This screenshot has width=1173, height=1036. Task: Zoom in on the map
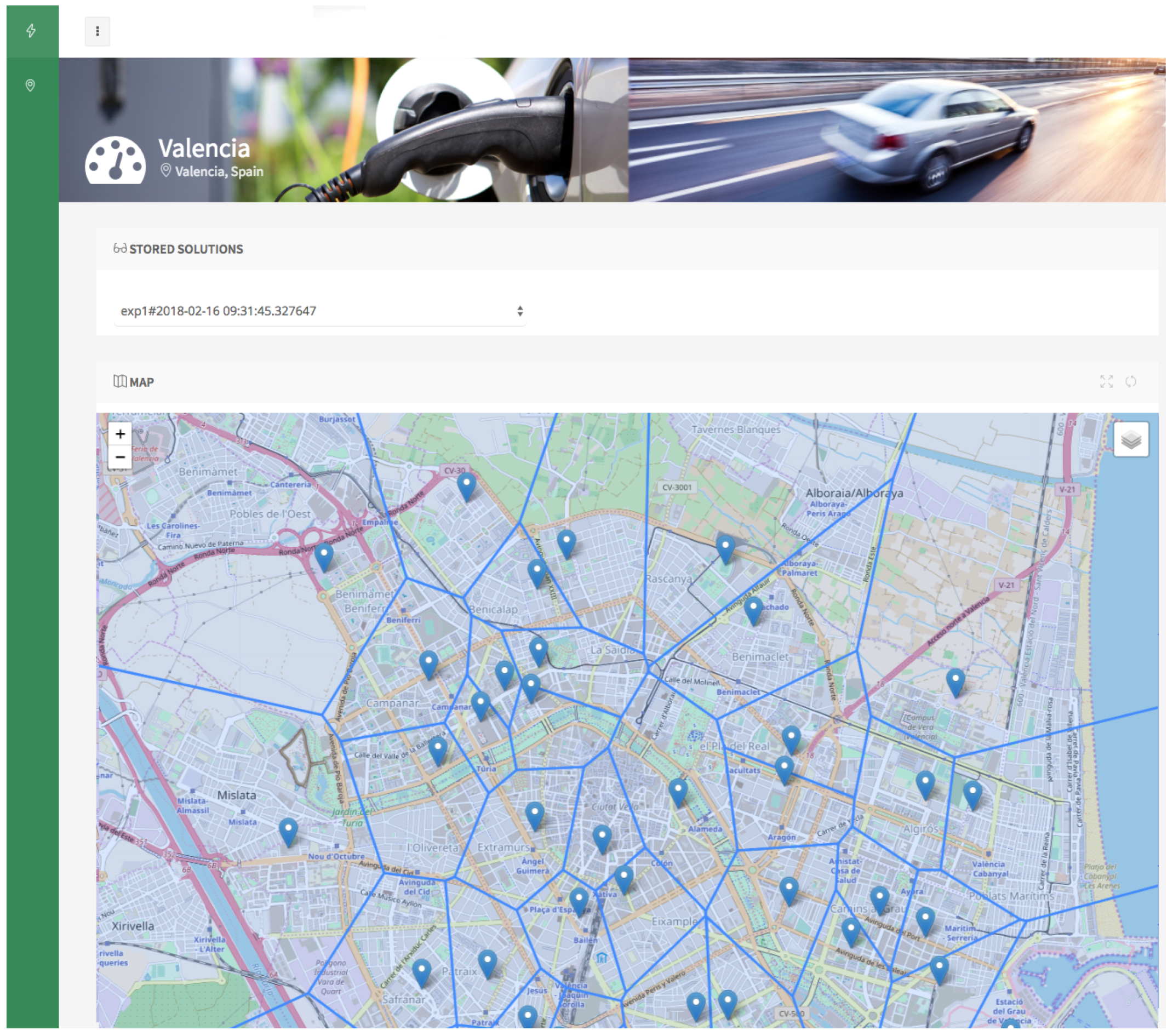pyautogui.click(x=121, y=434)
